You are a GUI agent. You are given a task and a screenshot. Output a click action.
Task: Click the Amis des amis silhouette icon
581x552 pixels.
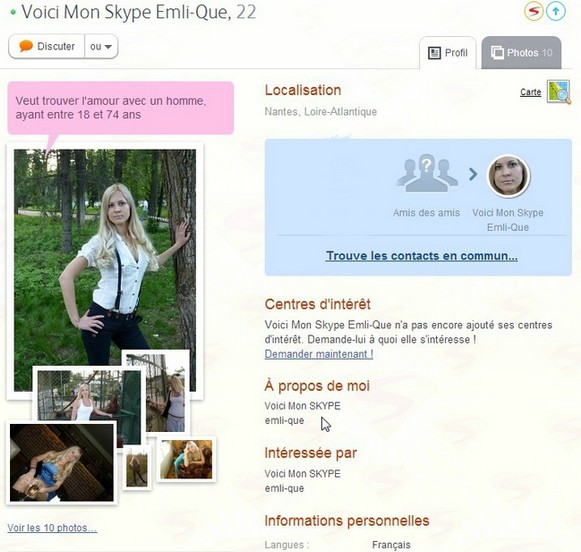click(x=427, y=173)
